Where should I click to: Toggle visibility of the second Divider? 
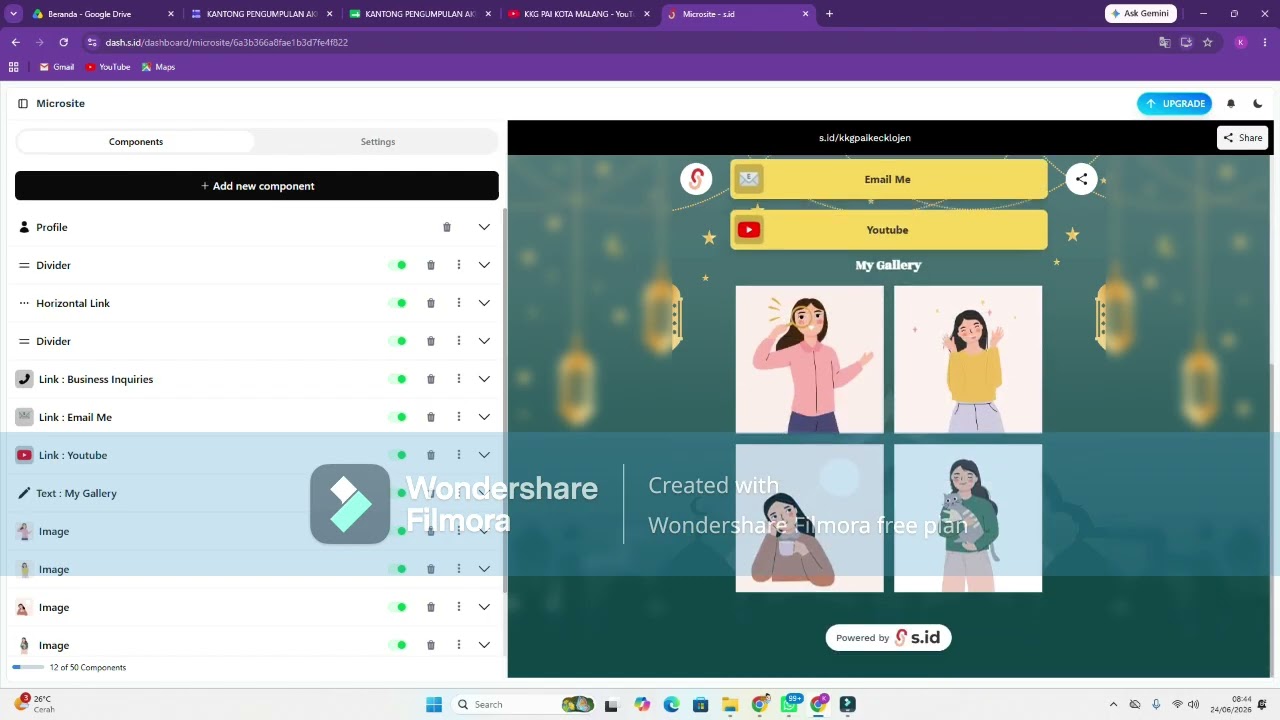pos(398,341)
